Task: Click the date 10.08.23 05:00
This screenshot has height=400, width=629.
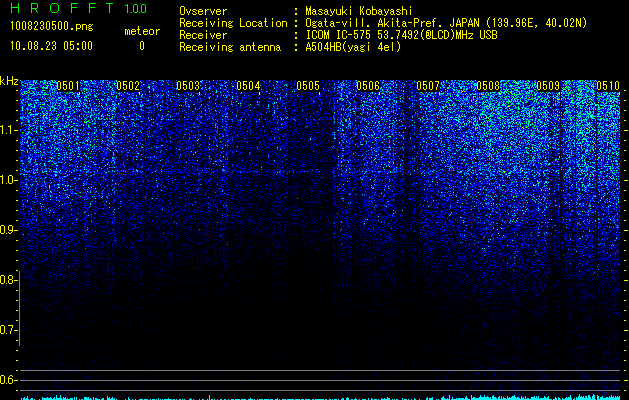Action: click(51, 46)
